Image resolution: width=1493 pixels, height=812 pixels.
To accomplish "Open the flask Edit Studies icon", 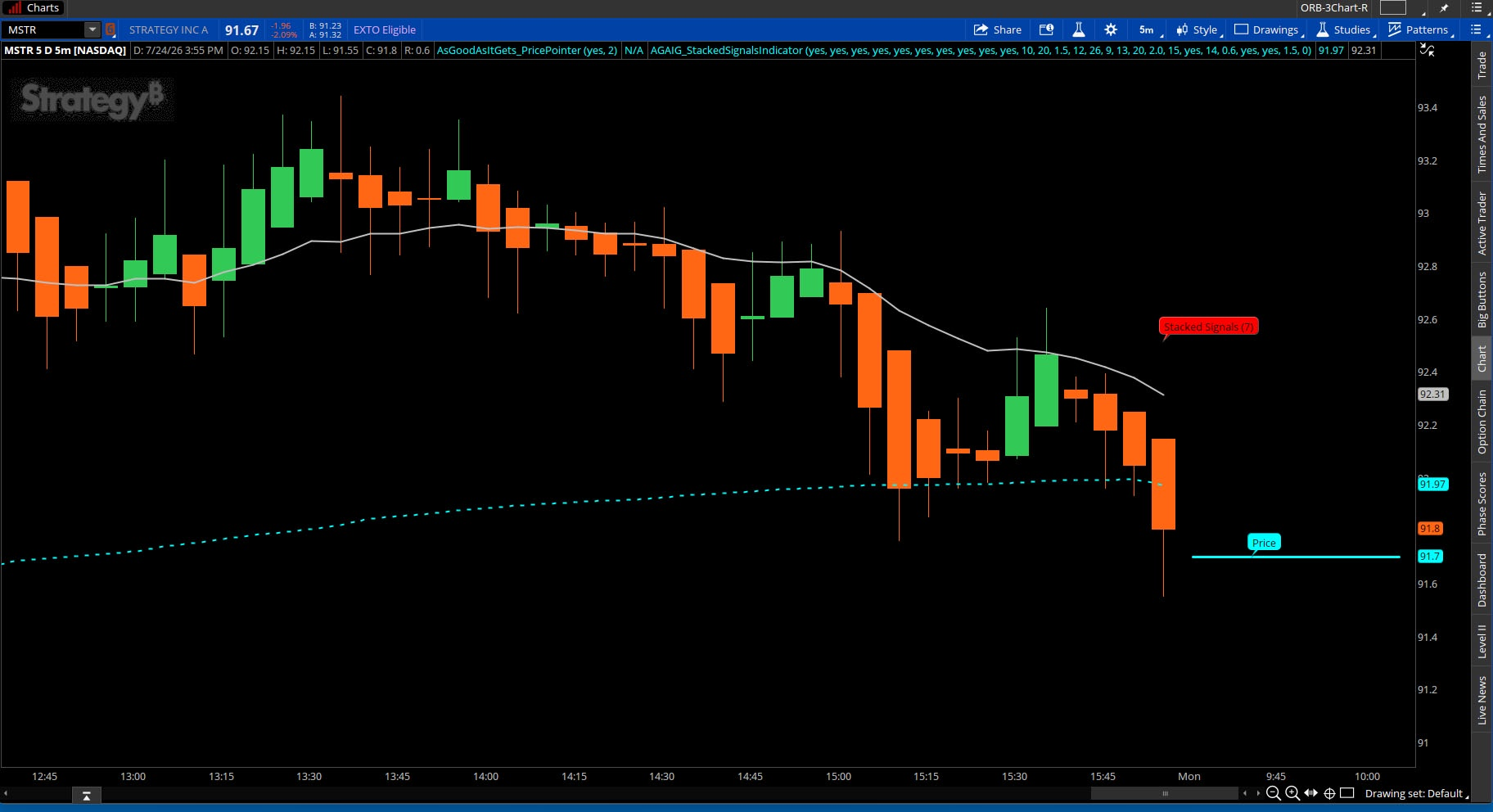I will (x=1078, y=29).
